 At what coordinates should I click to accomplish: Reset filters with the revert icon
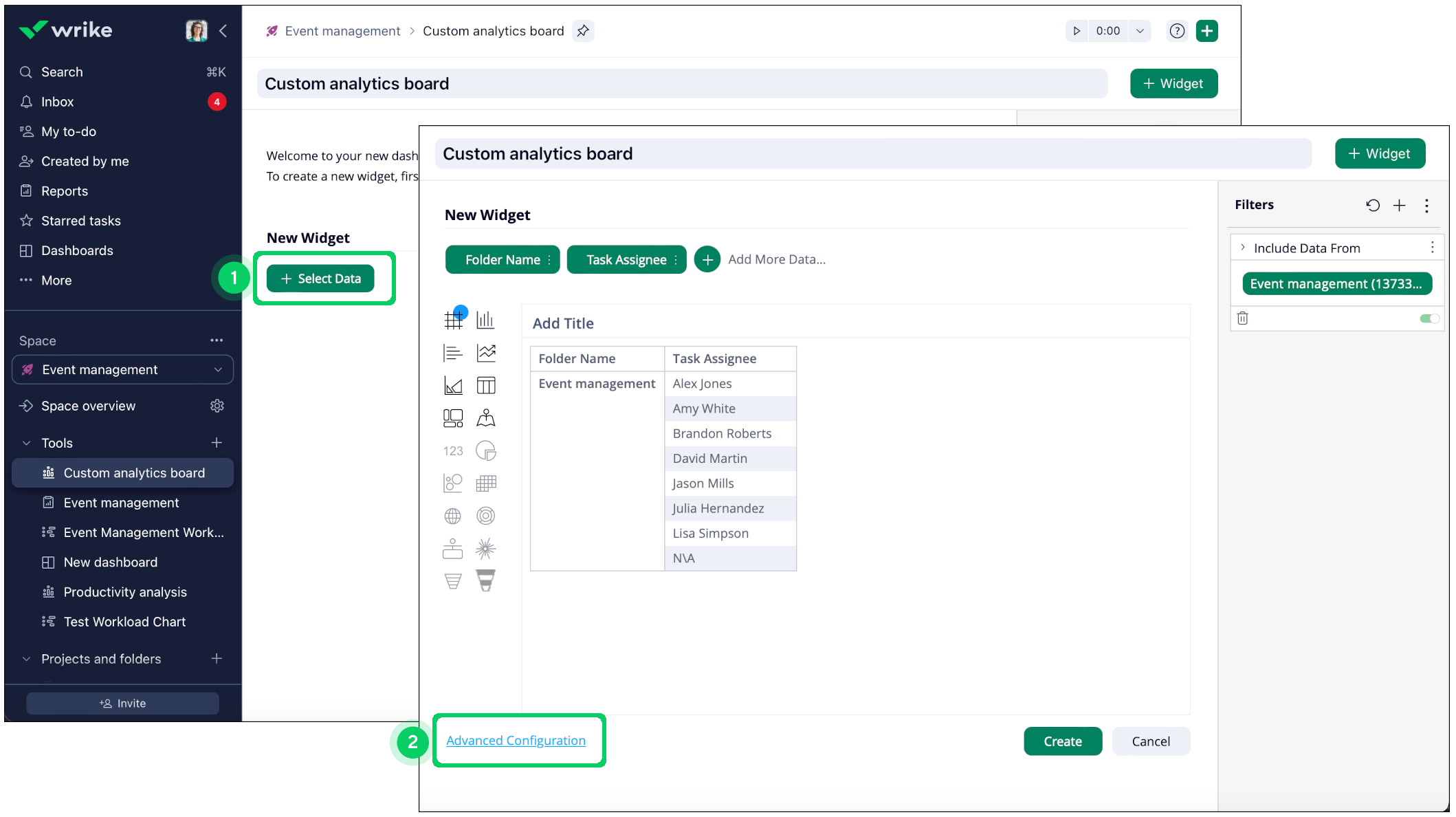[x=1373, y=205]
